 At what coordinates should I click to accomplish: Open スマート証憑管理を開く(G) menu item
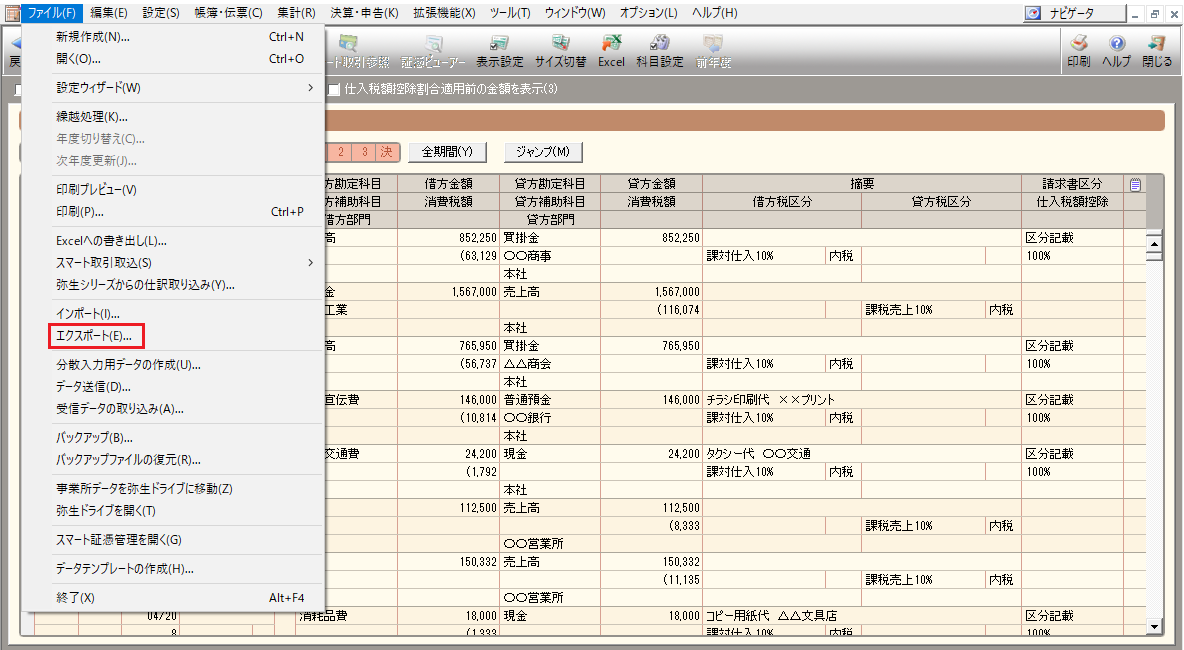[187, 540]
